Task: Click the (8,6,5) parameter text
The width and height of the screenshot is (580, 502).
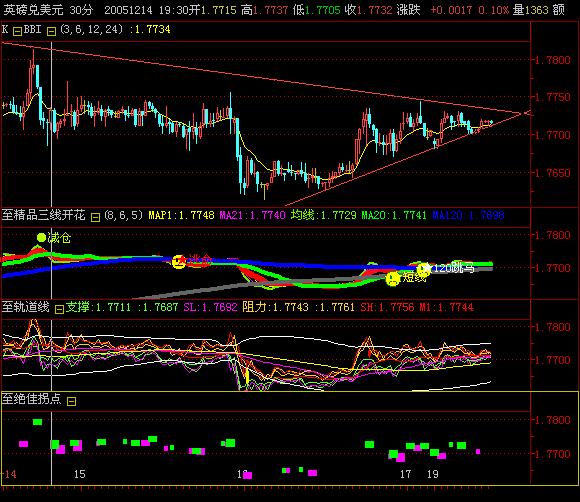Action: pyautogui.click(x=124, y=215)
